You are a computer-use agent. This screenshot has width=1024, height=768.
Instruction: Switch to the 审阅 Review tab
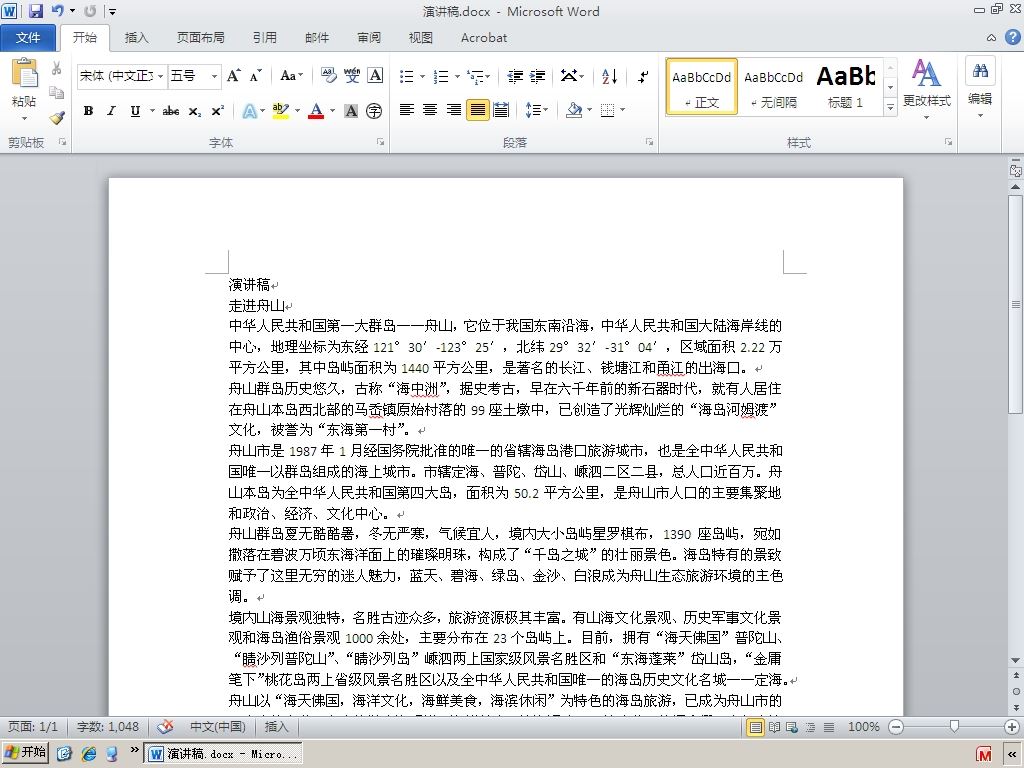(x=369, y=38)
